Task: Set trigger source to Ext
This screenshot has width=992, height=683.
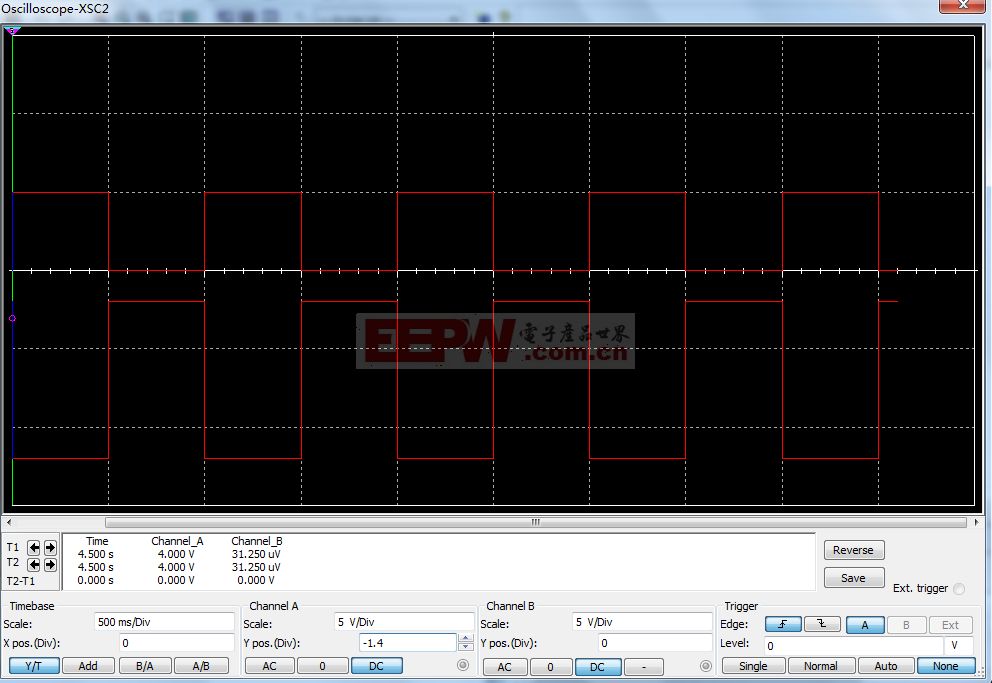Action: pyautogui.click(x=950, y=625)
